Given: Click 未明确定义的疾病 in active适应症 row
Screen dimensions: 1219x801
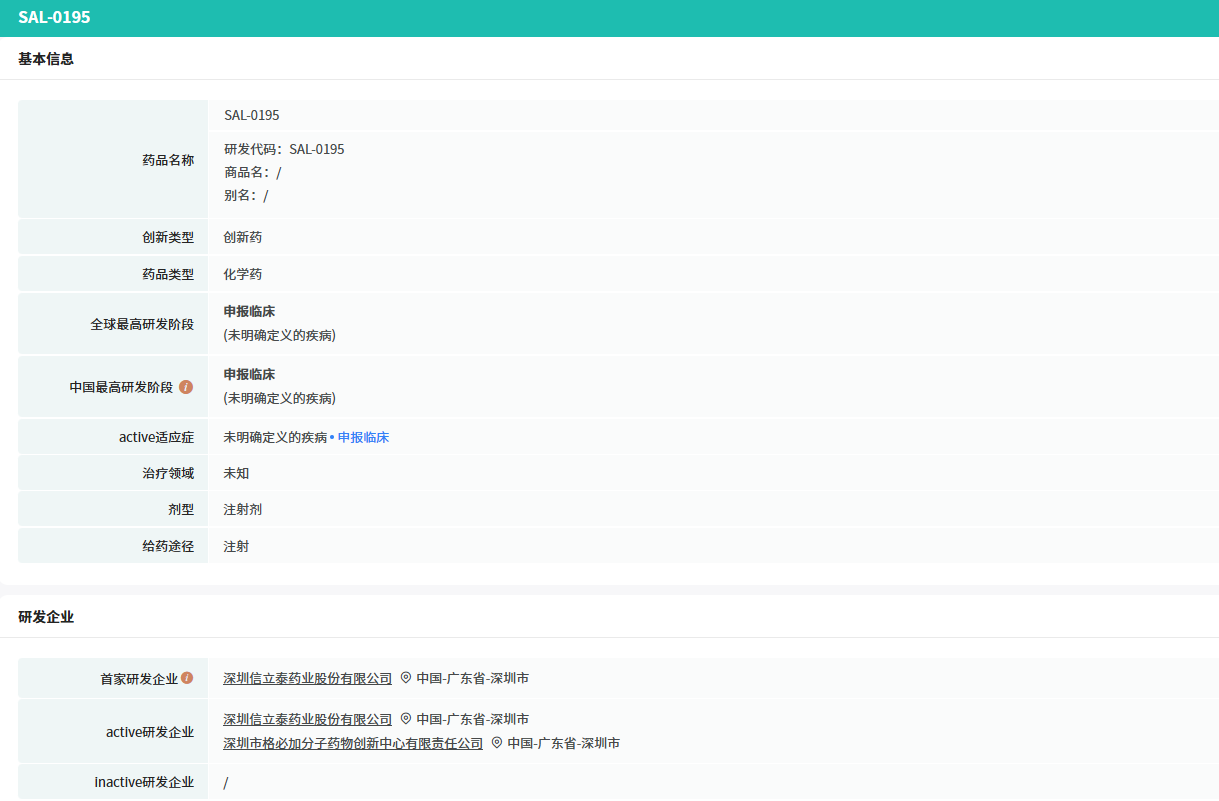Looking at the screenshot, I should (275, 437).
